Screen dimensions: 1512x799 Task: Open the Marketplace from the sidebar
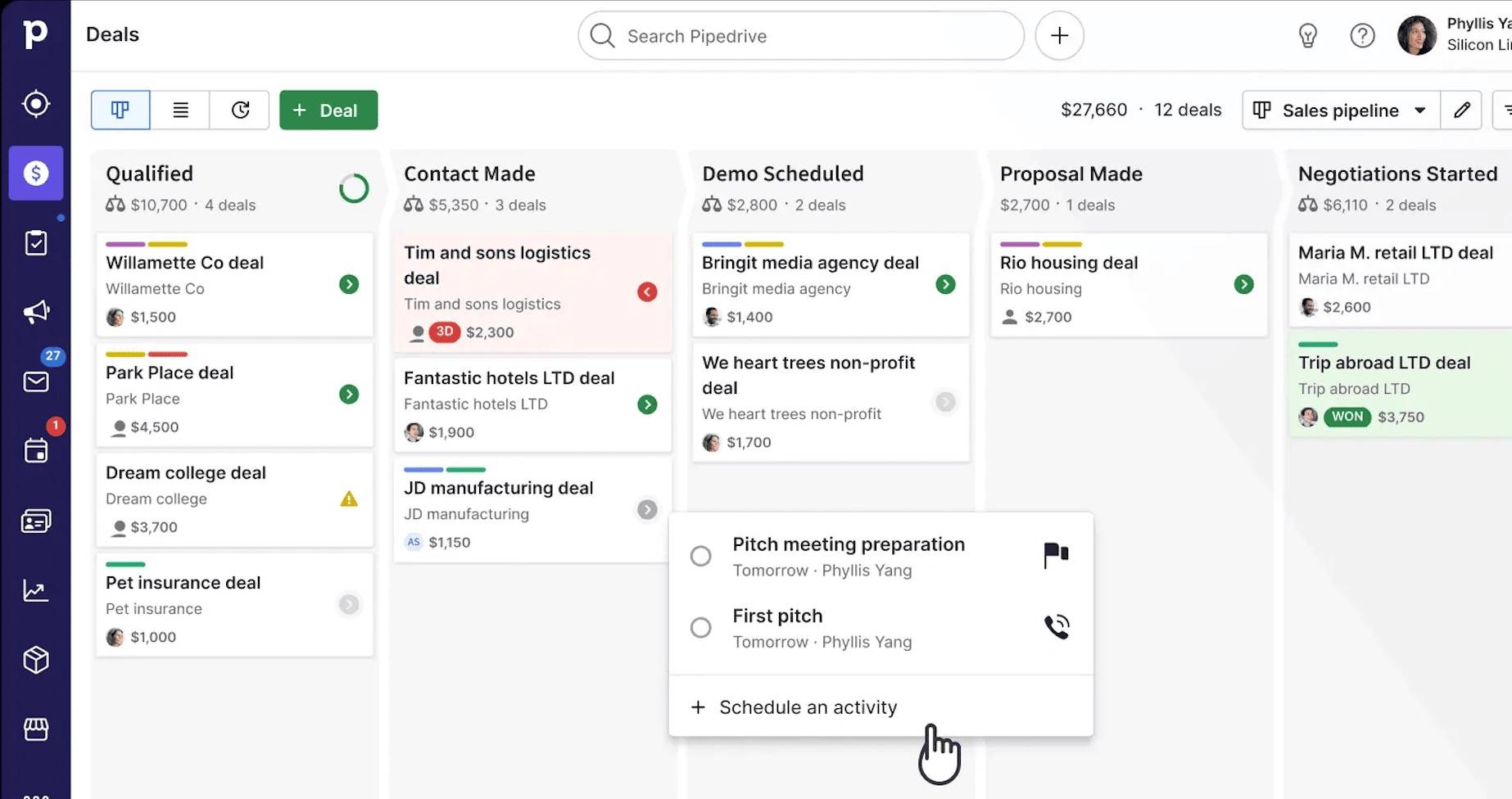[36, 729]
